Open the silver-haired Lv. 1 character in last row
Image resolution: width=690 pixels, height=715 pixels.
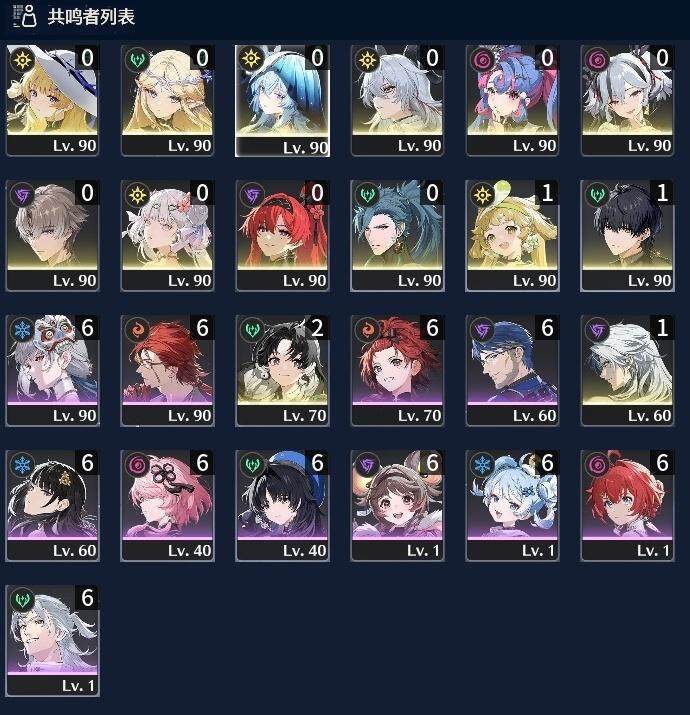[x=52, y=640]
